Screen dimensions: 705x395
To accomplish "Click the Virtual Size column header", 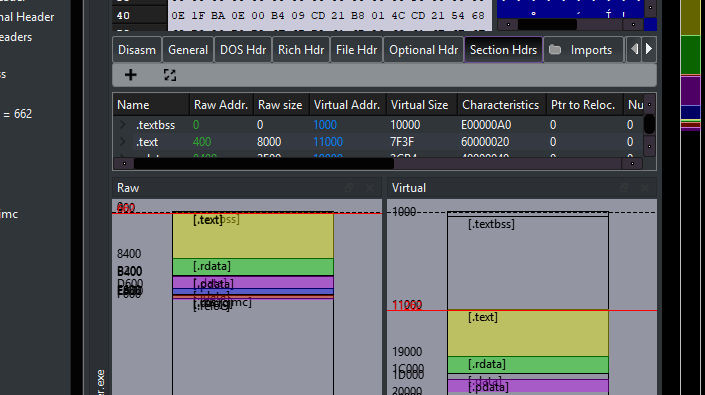I will (421, 105).
